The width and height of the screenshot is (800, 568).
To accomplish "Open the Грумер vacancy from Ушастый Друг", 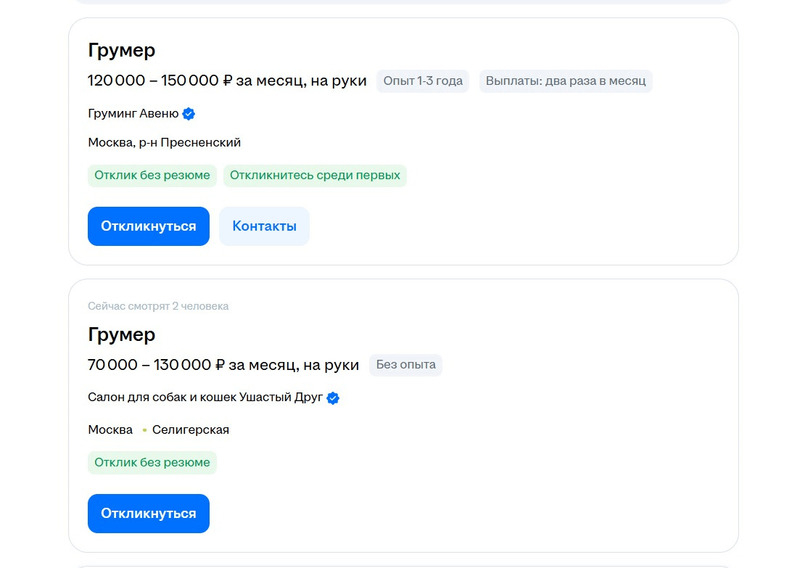I will [x=121, y=334].
